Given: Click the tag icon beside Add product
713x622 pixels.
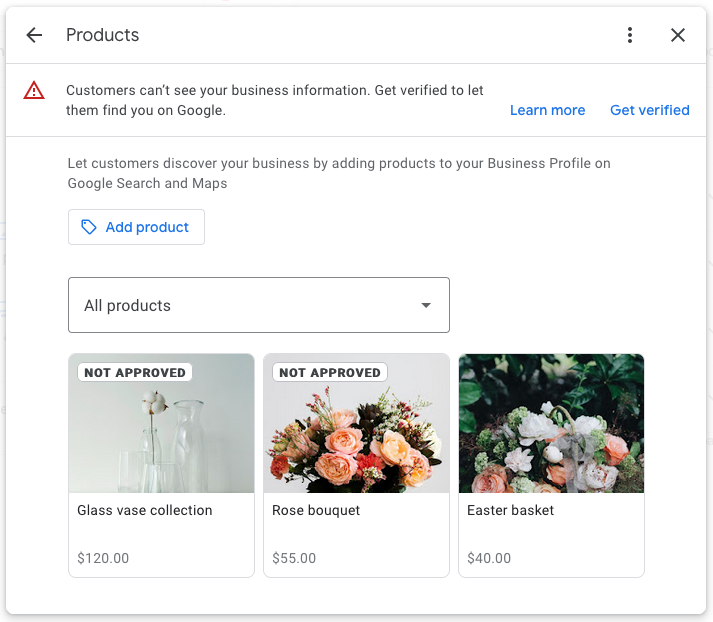Looking at the screenshot, I should click(89, 227).
